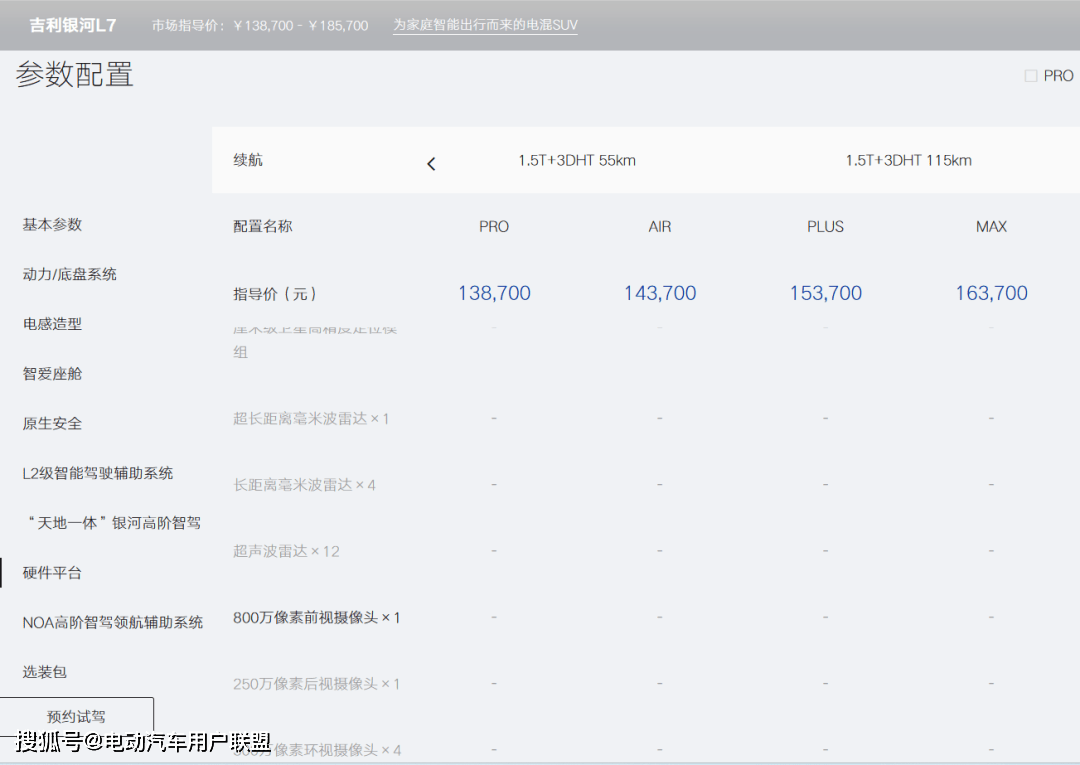This screenshot has width=1080, height=765.
Task: Open the 智爱座舱 section
Action: 51,374
